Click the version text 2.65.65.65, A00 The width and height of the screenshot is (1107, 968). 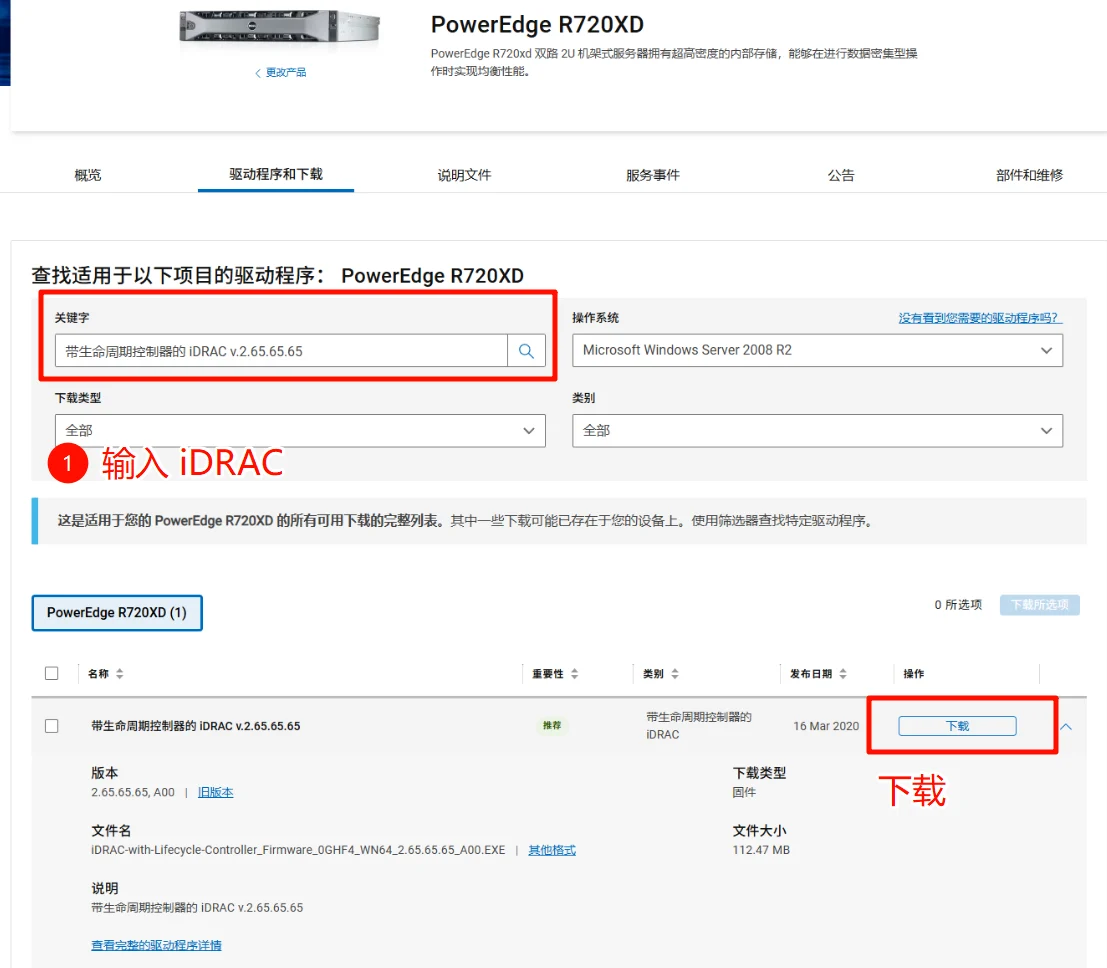[x=133, y=792]
